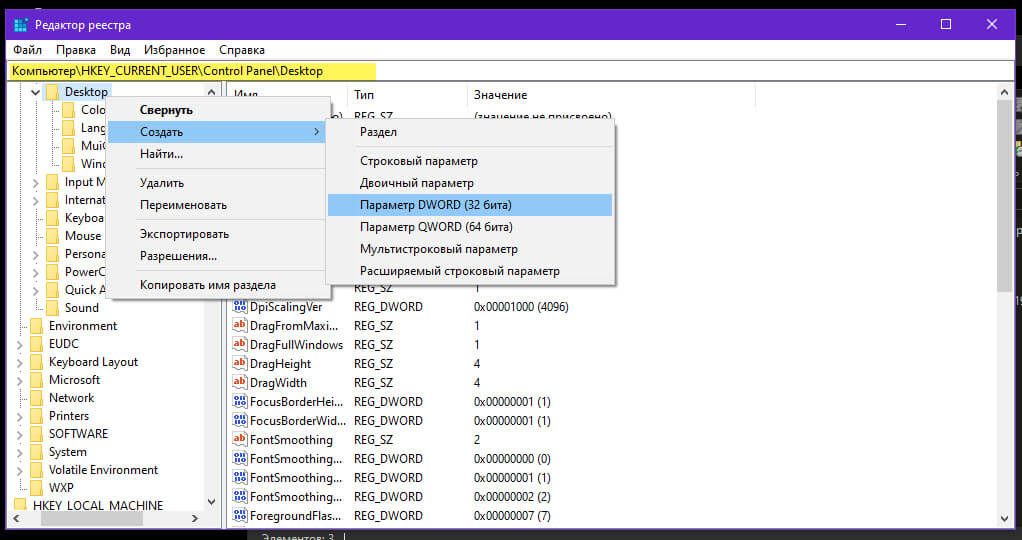The image size is (1022, 540).
Task: Click the HKEY_LOCAL_MACHINE folder icon
Action: (x=20, y=505)
